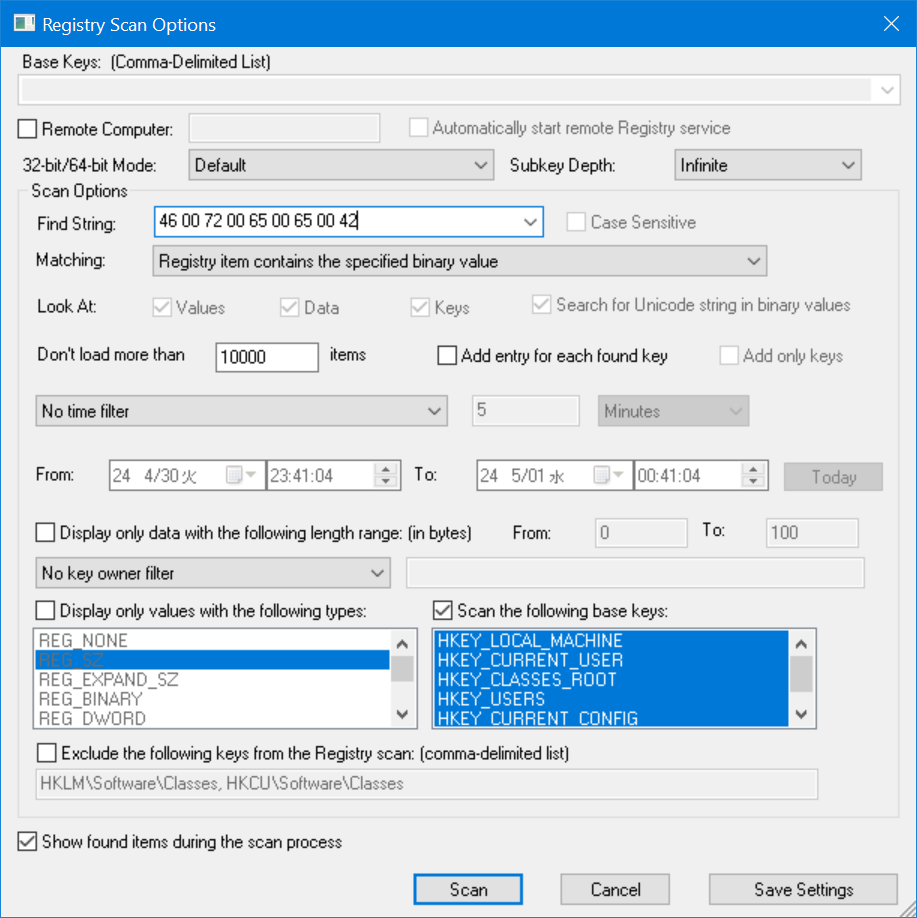Enable display only data with length range
The width and height of the screenshot is (917, 918).
[x=45, y=533]
